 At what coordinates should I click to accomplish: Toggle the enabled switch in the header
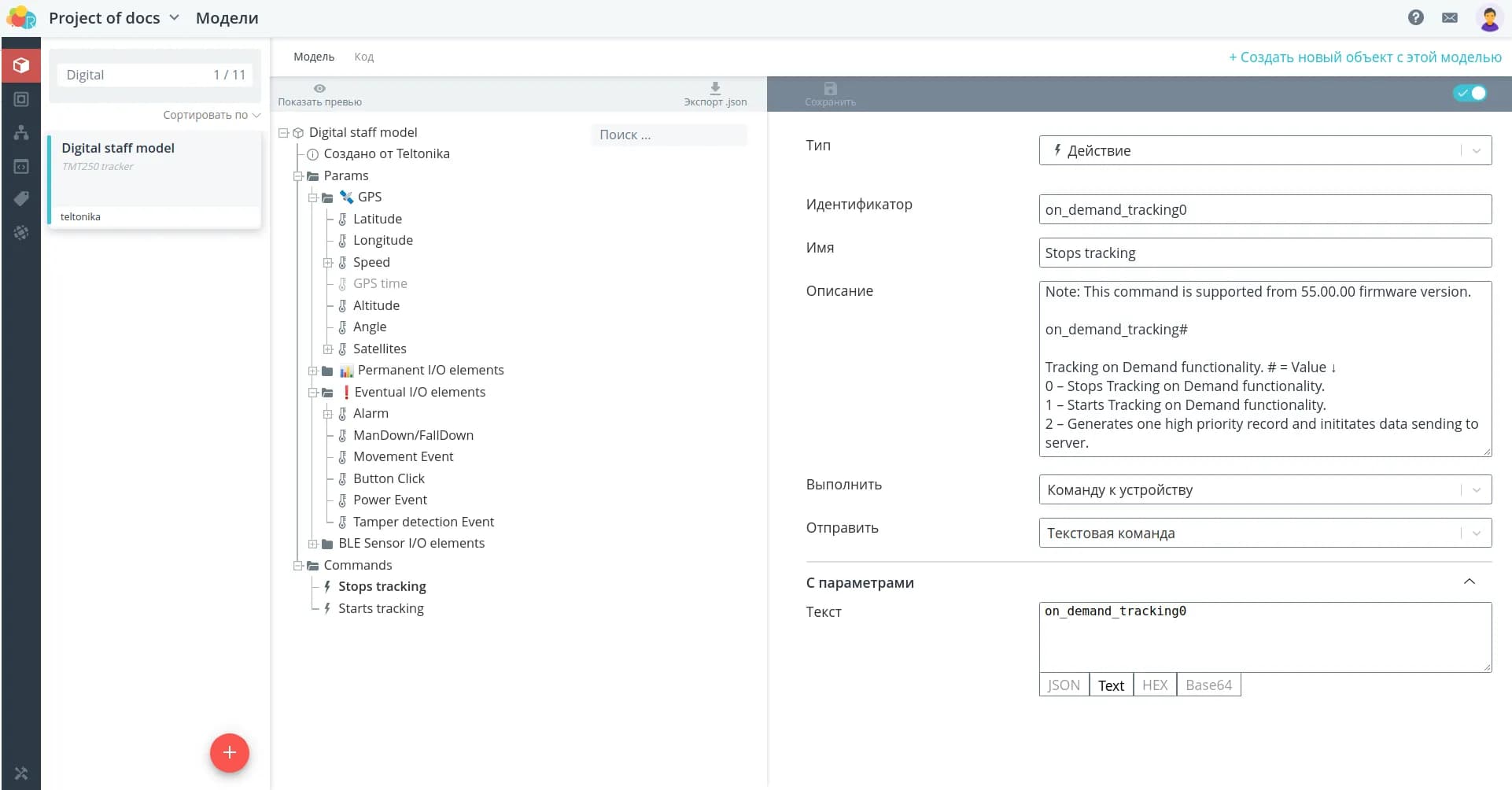point(1470,93)
